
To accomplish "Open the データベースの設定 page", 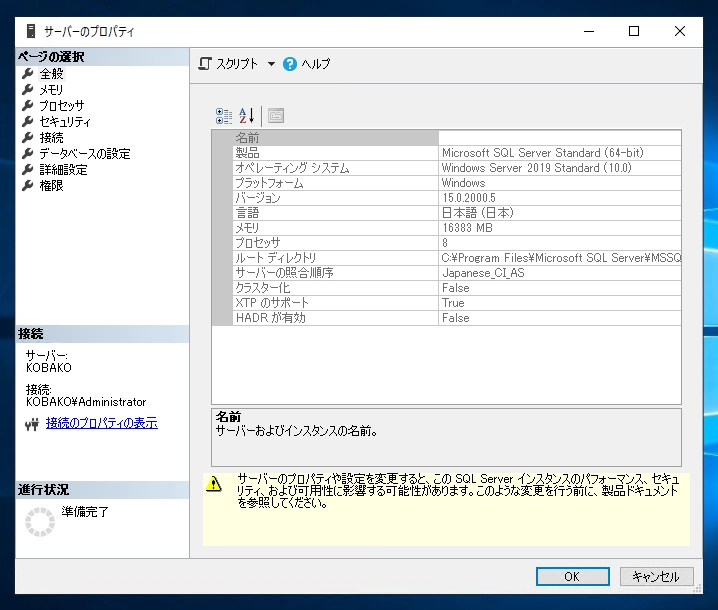I will [x=85, y=153].
